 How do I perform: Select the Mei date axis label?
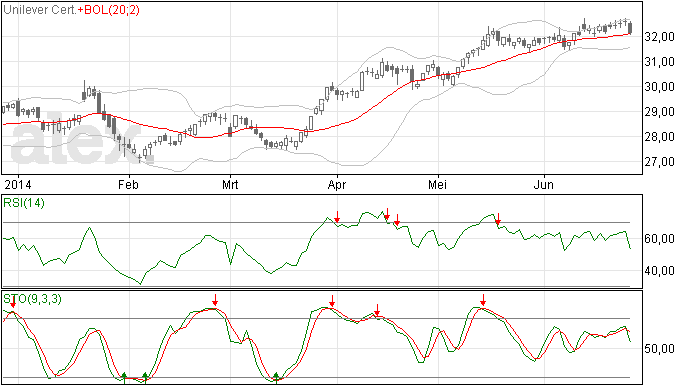(437, 184)
